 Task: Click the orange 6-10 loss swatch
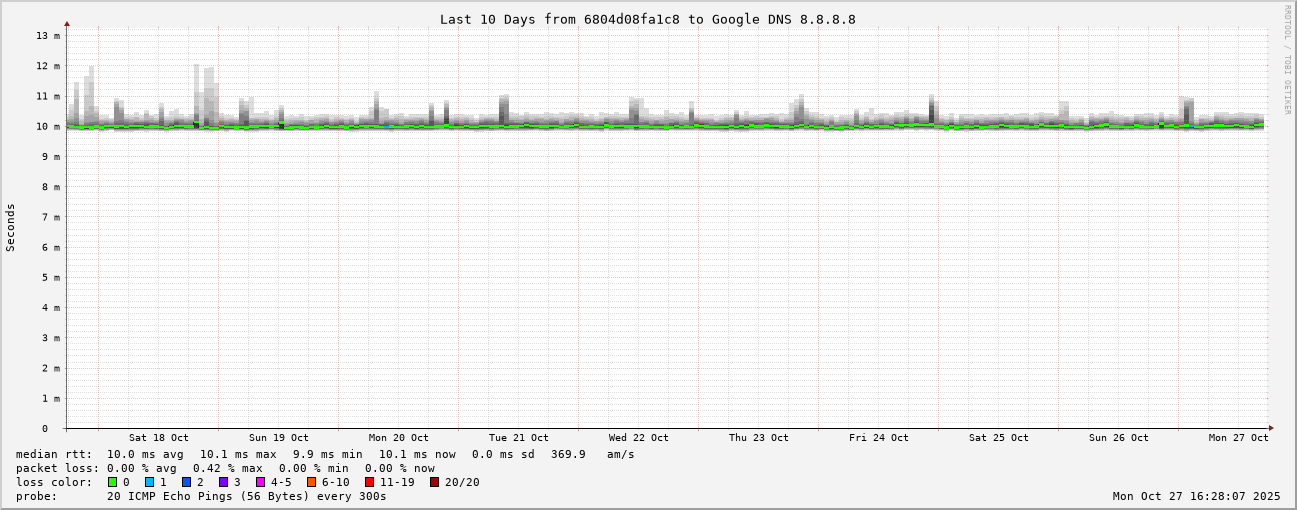(x=311, y=482)
